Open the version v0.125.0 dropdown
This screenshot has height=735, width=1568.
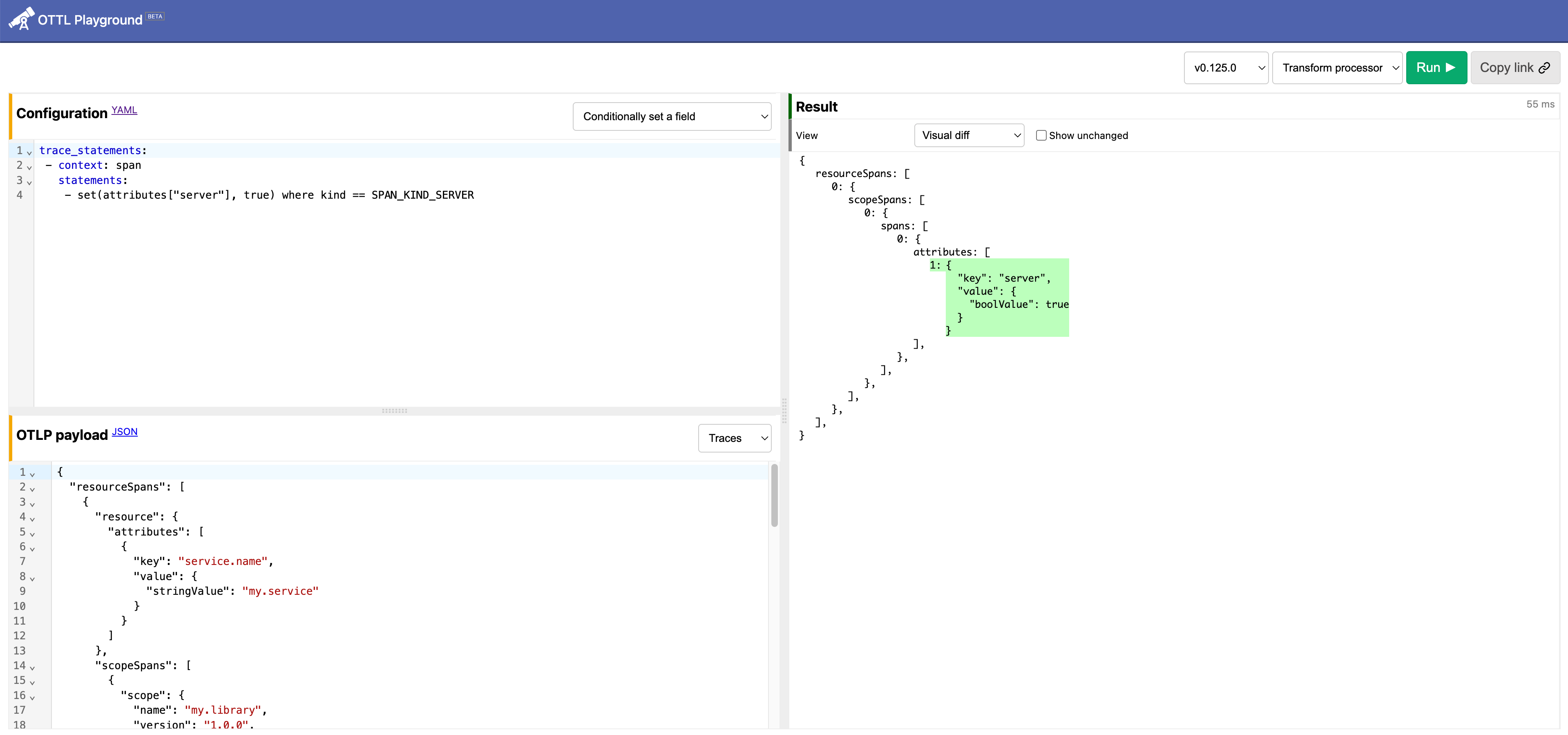pos(1225,67)
